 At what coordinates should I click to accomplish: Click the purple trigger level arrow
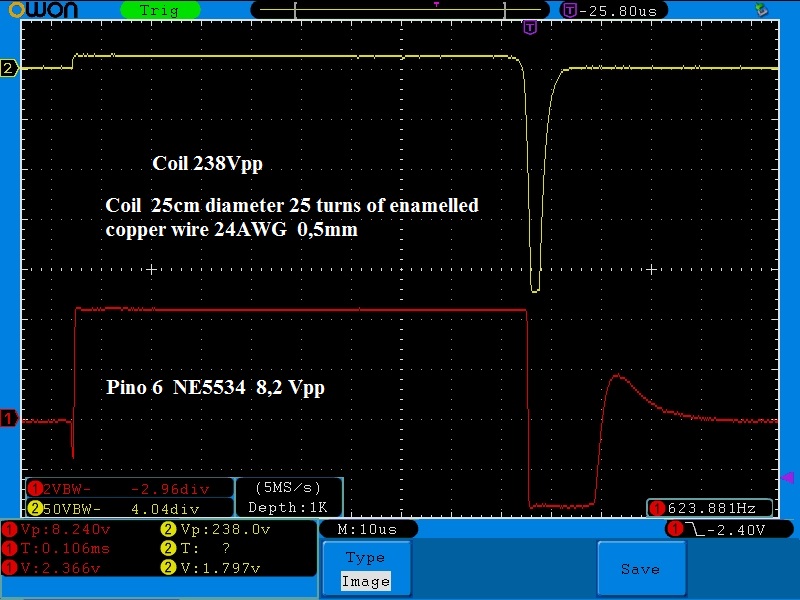(x=787, y=478)
